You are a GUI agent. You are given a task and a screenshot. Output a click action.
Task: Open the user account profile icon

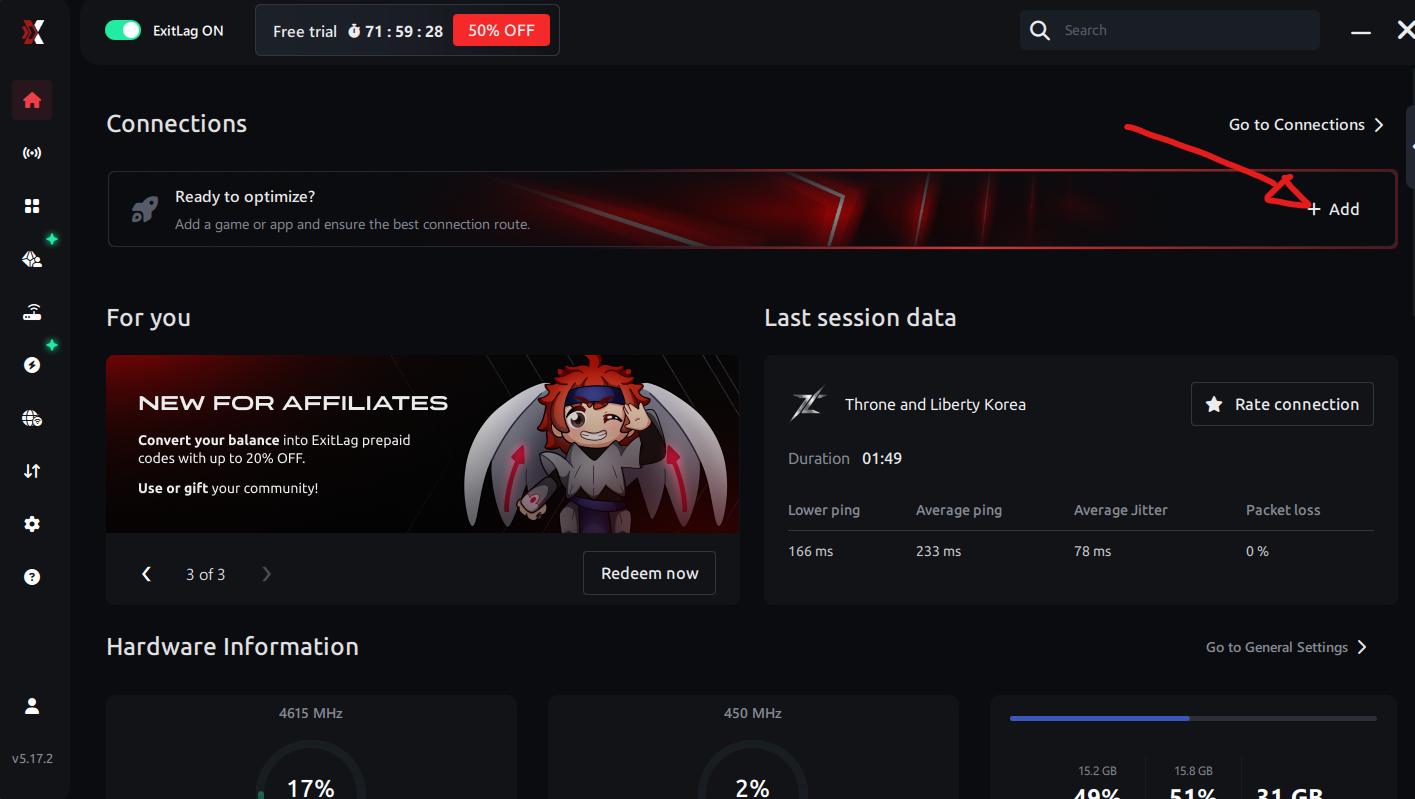click(32, 706)
